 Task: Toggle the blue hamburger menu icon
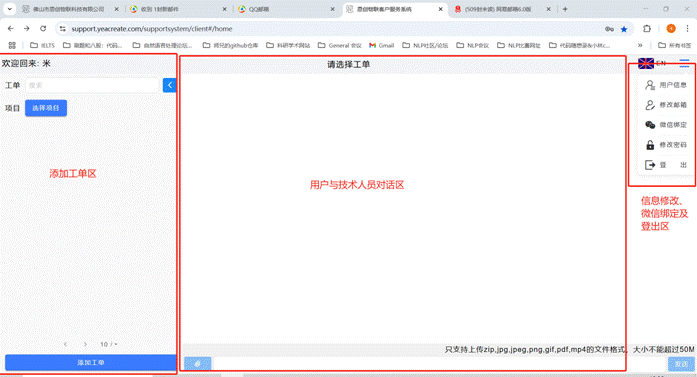[684, 63]
